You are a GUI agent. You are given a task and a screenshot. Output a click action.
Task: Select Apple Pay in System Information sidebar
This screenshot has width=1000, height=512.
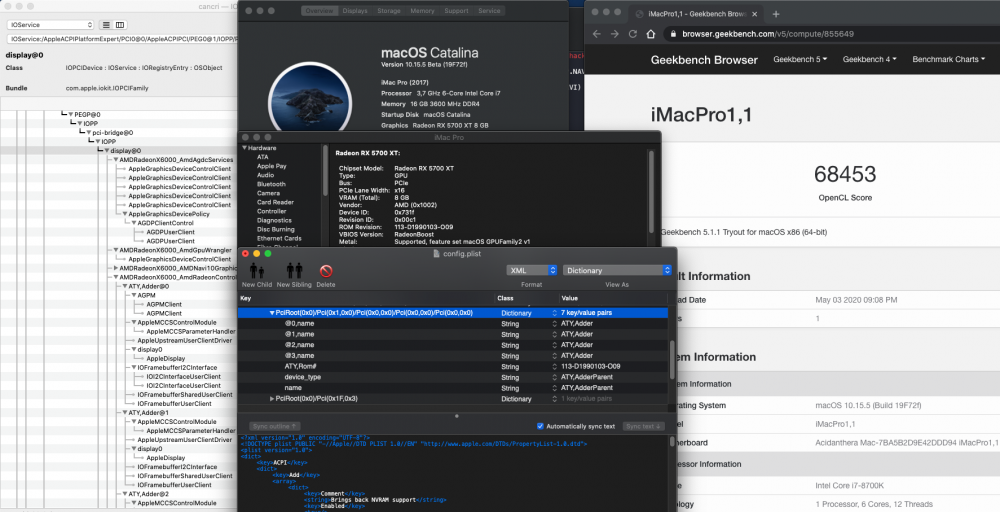click(x=272, y=166)
